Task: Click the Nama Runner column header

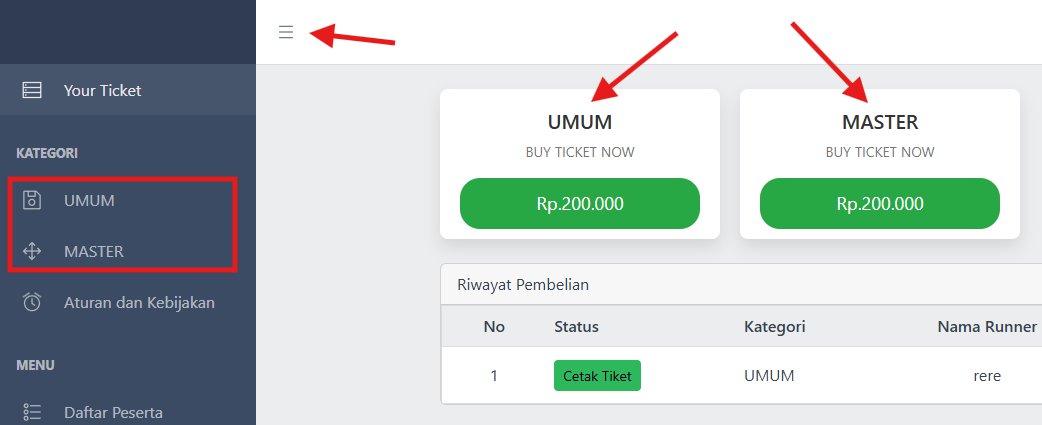Action: pyautogui.click(x=987, y=326)
